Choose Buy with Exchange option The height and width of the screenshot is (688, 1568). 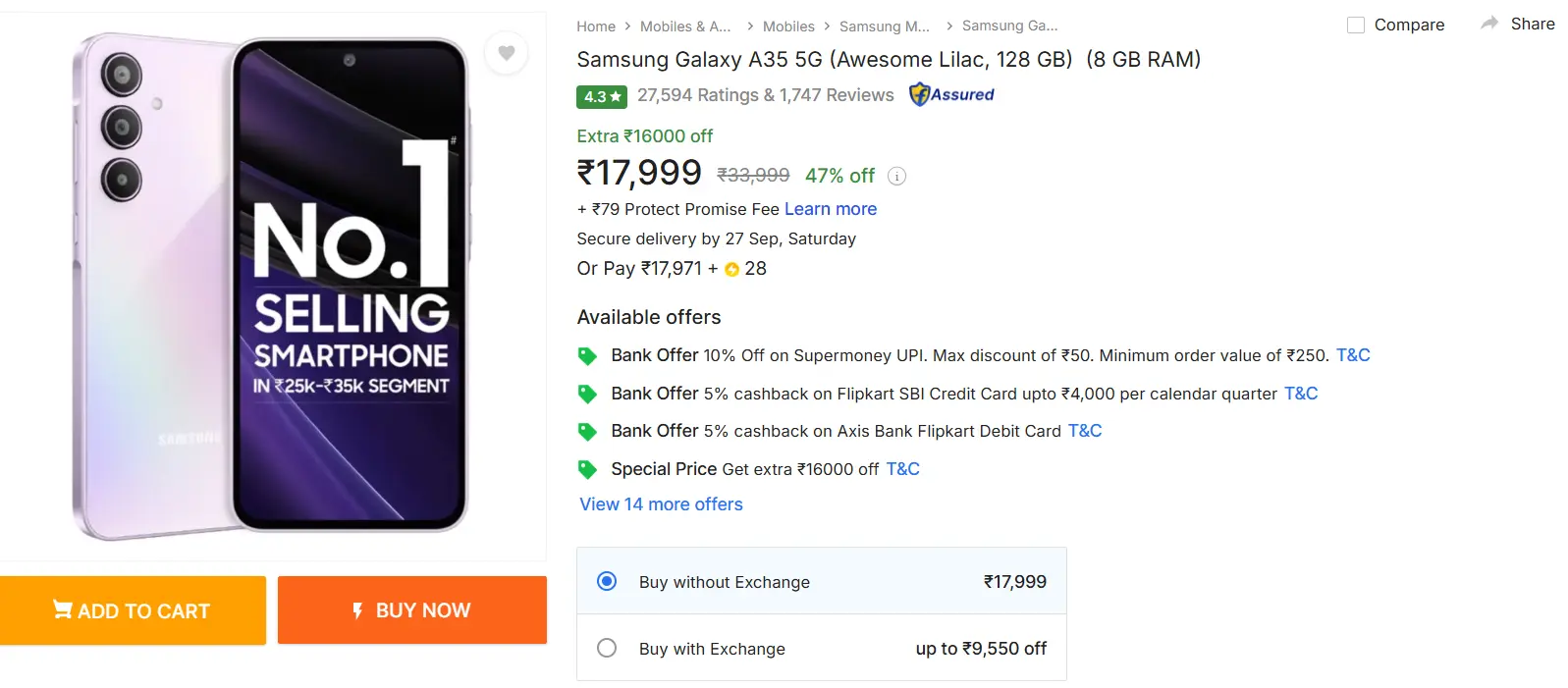606,648
